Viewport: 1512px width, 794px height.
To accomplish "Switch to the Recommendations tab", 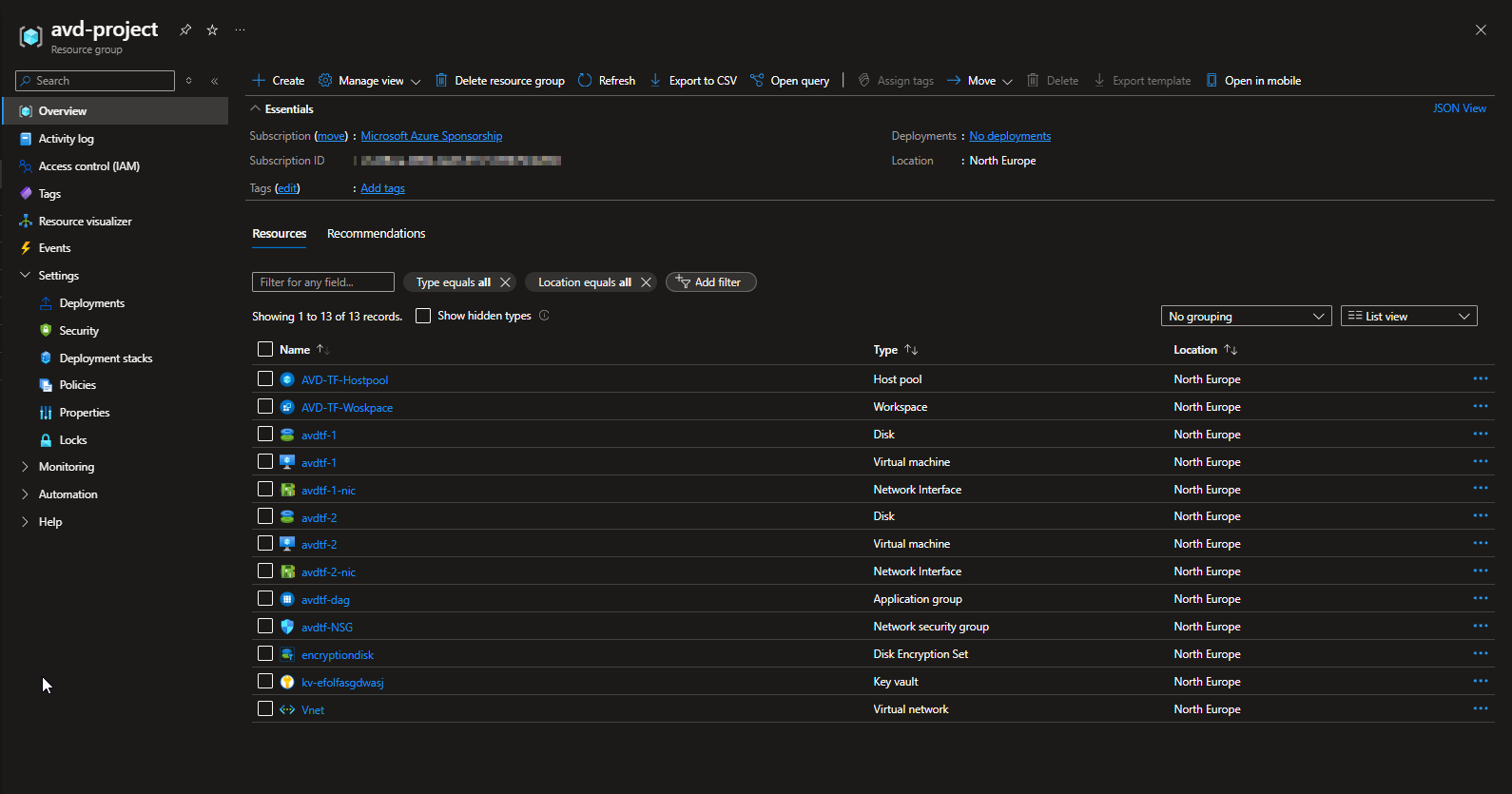I will pos(376,234).
